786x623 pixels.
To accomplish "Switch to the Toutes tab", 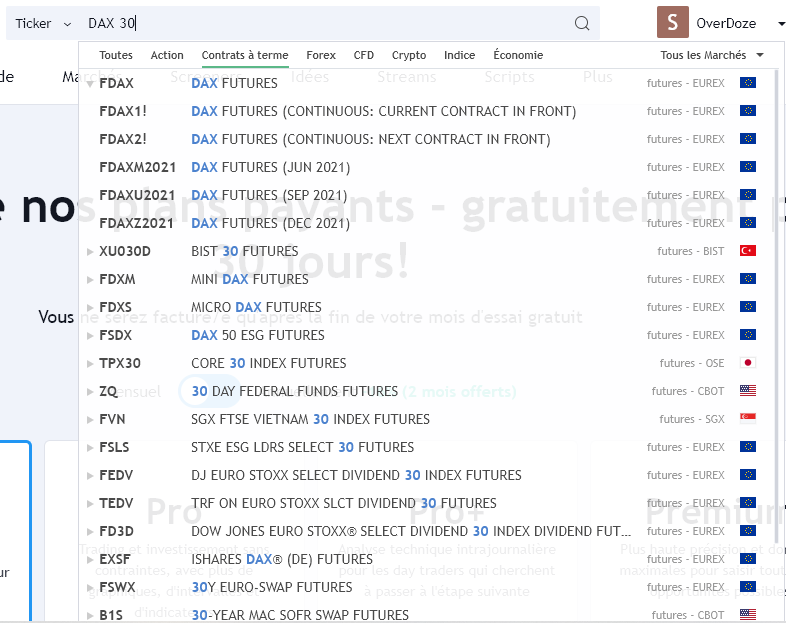I will pos(116,55).
